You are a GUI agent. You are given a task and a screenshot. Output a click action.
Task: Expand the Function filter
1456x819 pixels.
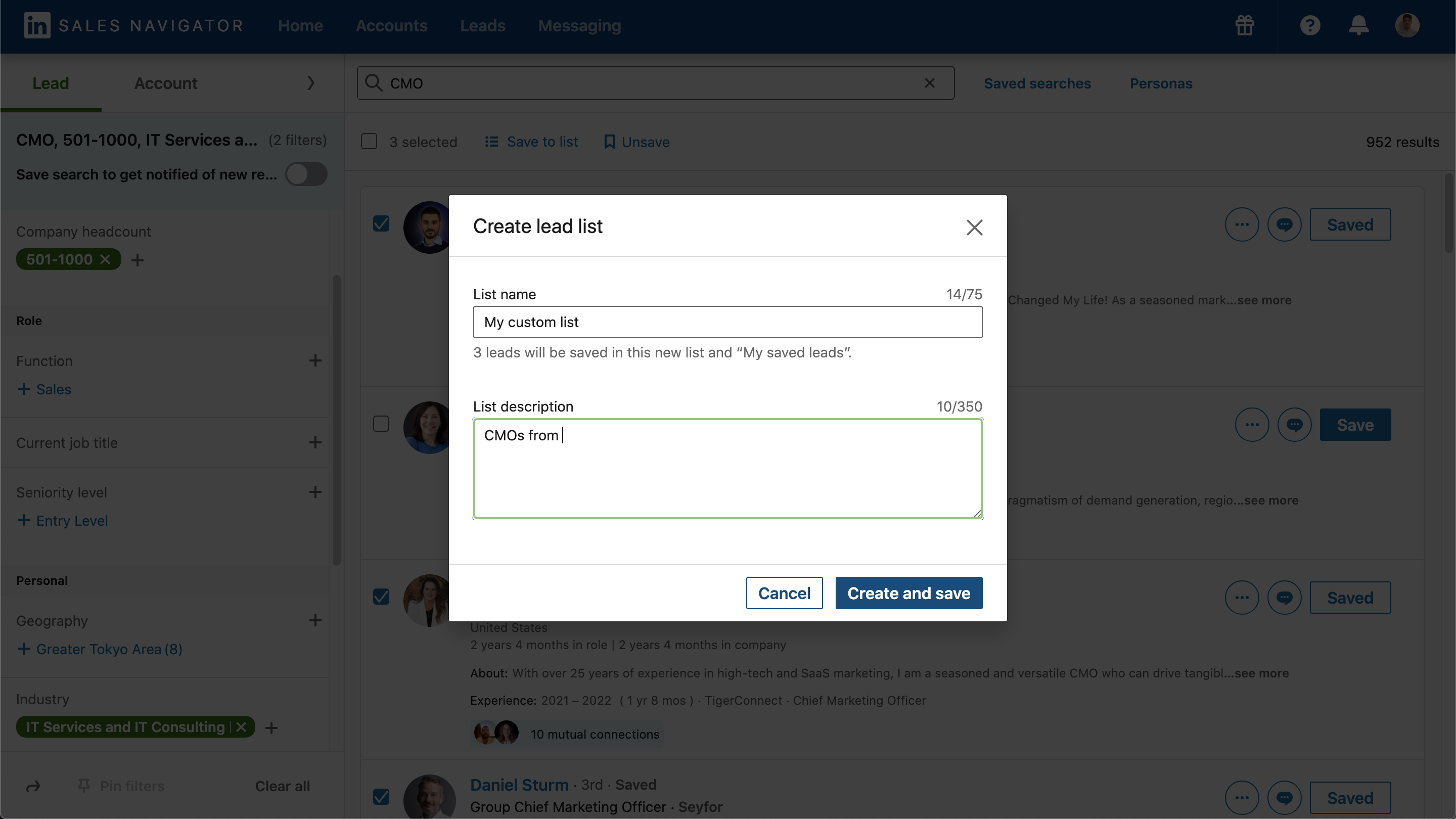coord(315,360)
